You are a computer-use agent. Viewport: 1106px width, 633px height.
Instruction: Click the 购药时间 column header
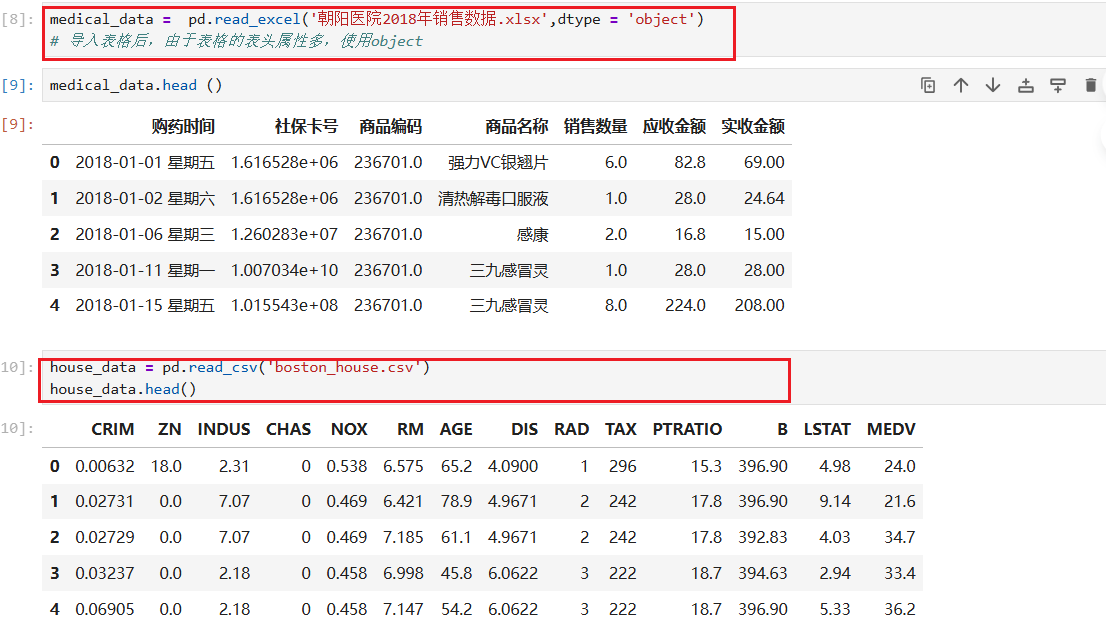tap(183, 127)
